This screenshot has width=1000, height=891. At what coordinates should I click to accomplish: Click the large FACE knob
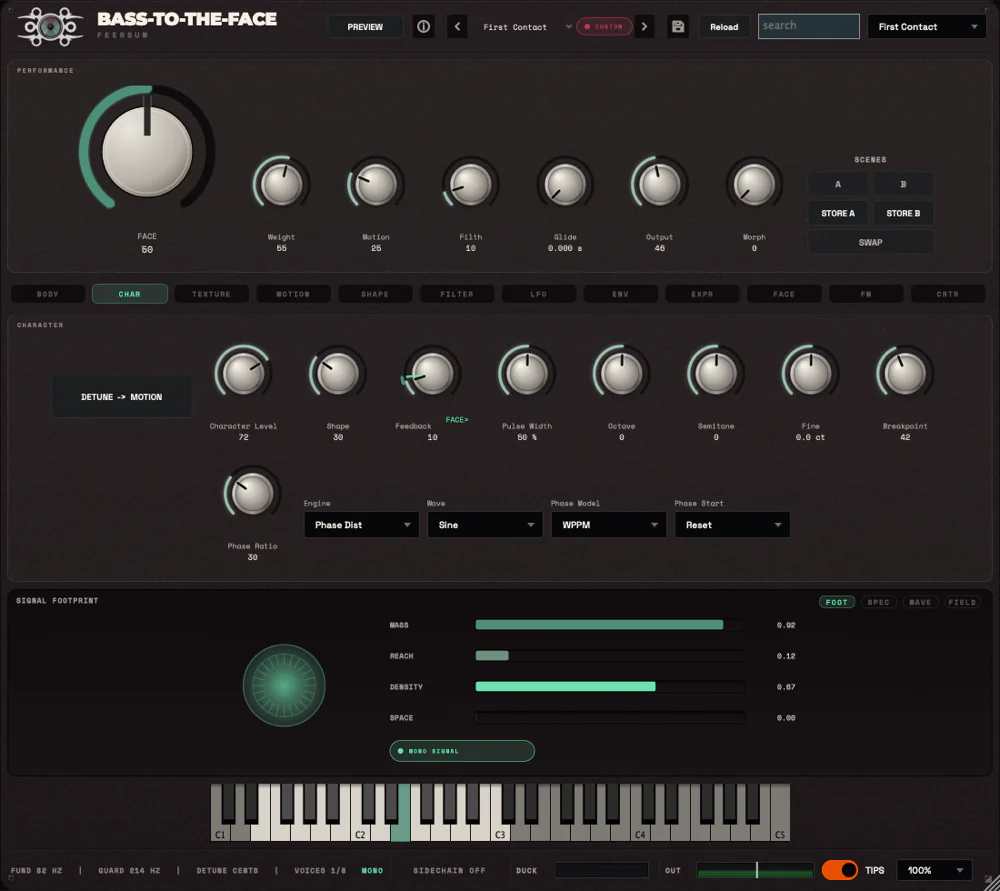[x=147, y=151]
